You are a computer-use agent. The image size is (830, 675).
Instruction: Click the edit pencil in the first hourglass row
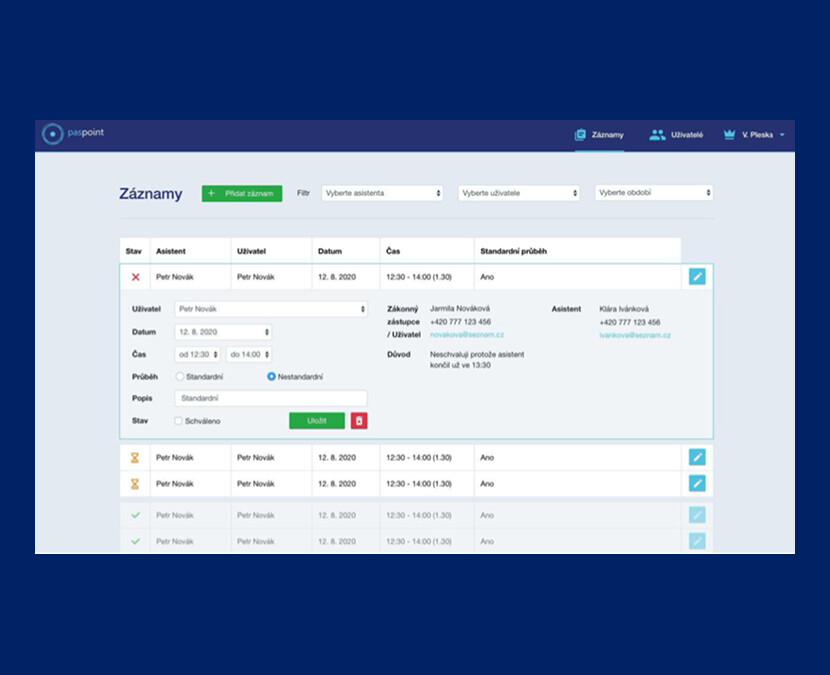pyautogui.click(x=697, y=457)
